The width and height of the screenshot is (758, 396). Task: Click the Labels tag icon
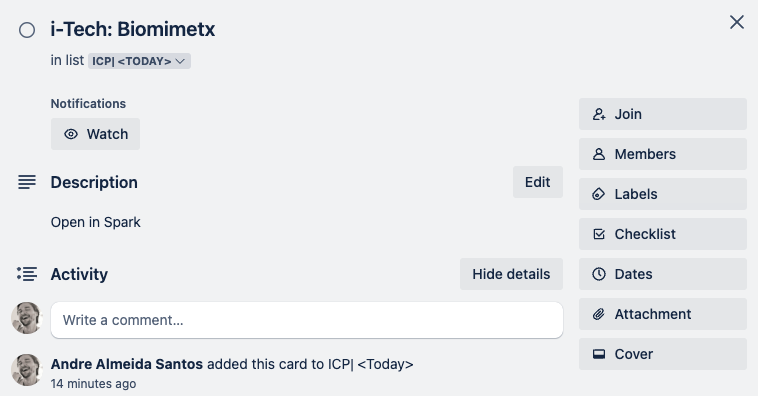(x=598, y=194)
